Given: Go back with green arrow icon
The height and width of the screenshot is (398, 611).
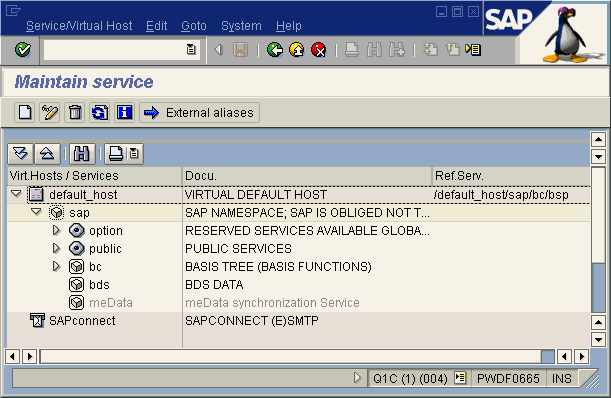Looking at the screenshot, I should click(x=275, y=50).
